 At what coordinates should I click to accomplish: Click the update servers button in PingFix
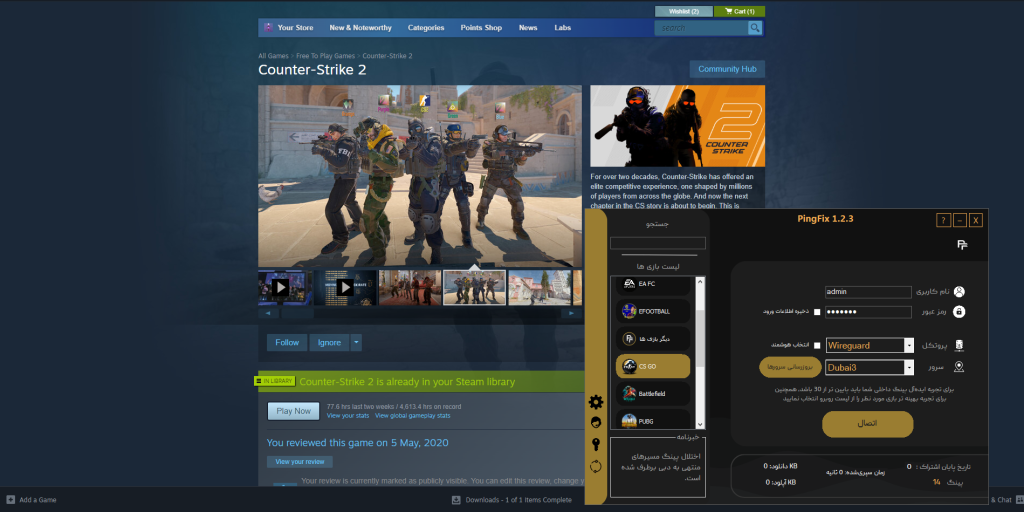click(x=790, y=367)
